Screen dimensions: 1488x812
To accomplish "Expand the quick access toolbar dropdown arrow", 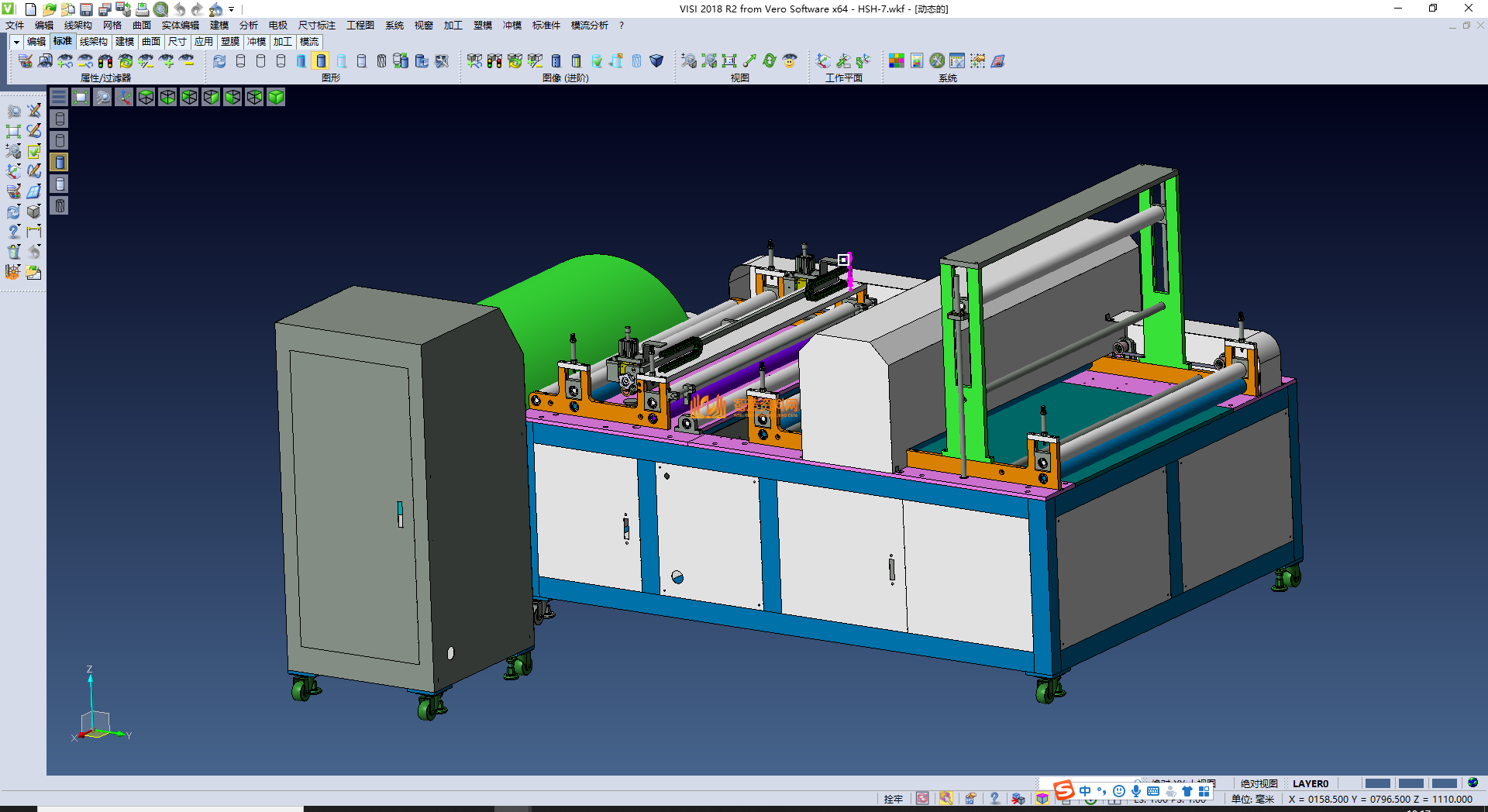I will click(x=232, y=10).
